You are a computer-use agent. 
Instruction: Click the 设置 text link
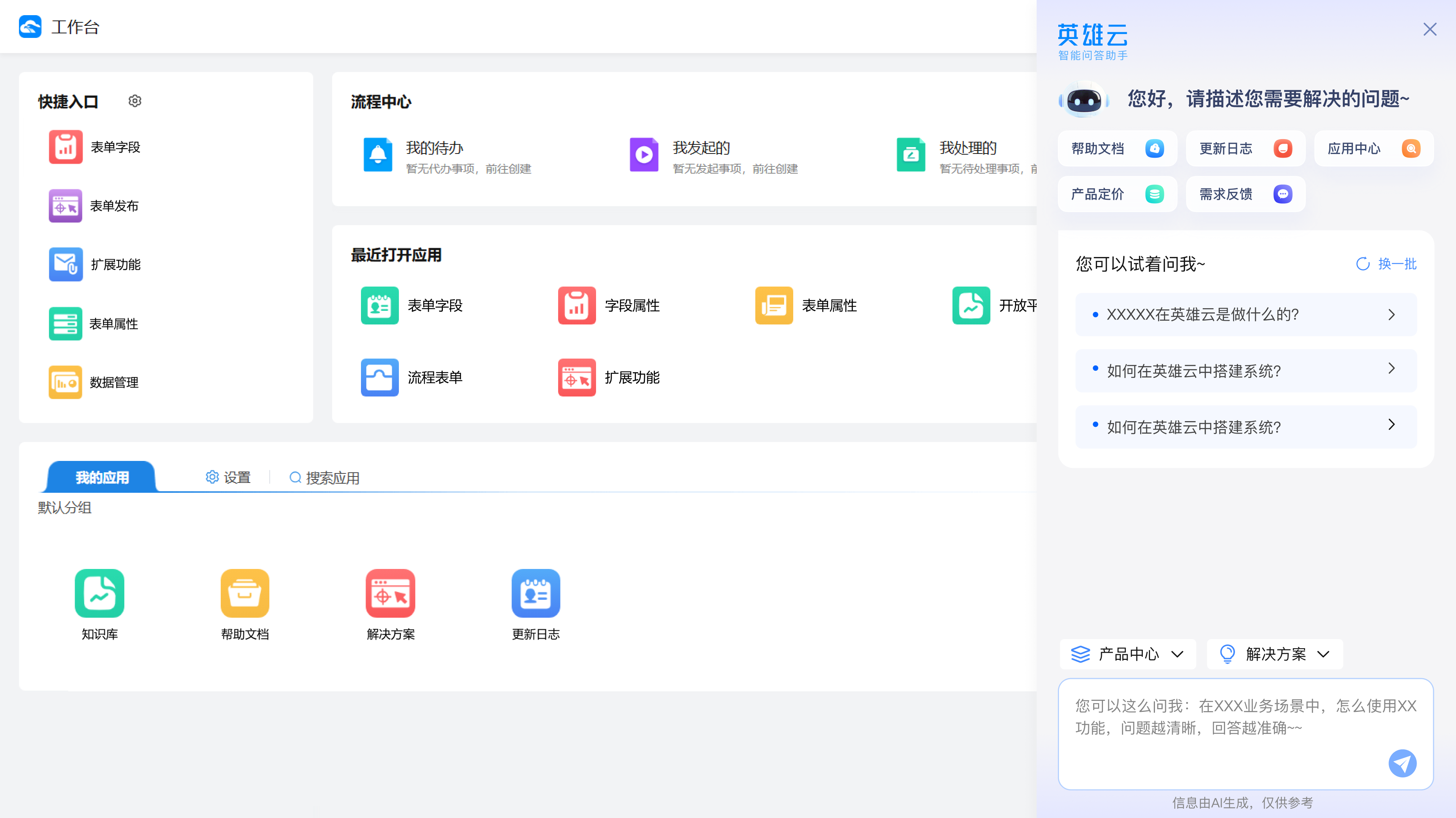coord(237,478)
